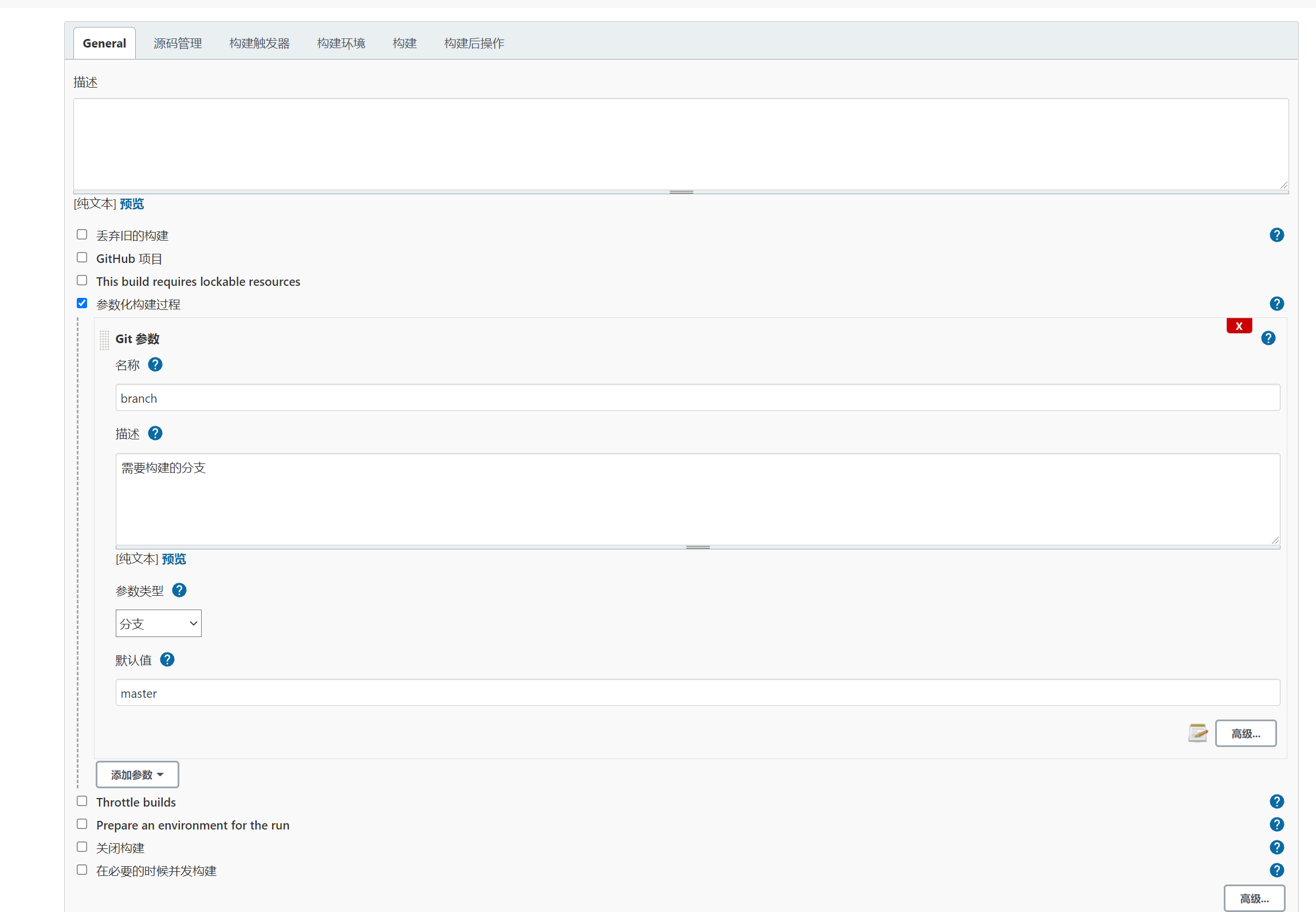Click the notepad edit icon beside 高级
The width and height of the screenshot is (1316, 912).
1197,733
